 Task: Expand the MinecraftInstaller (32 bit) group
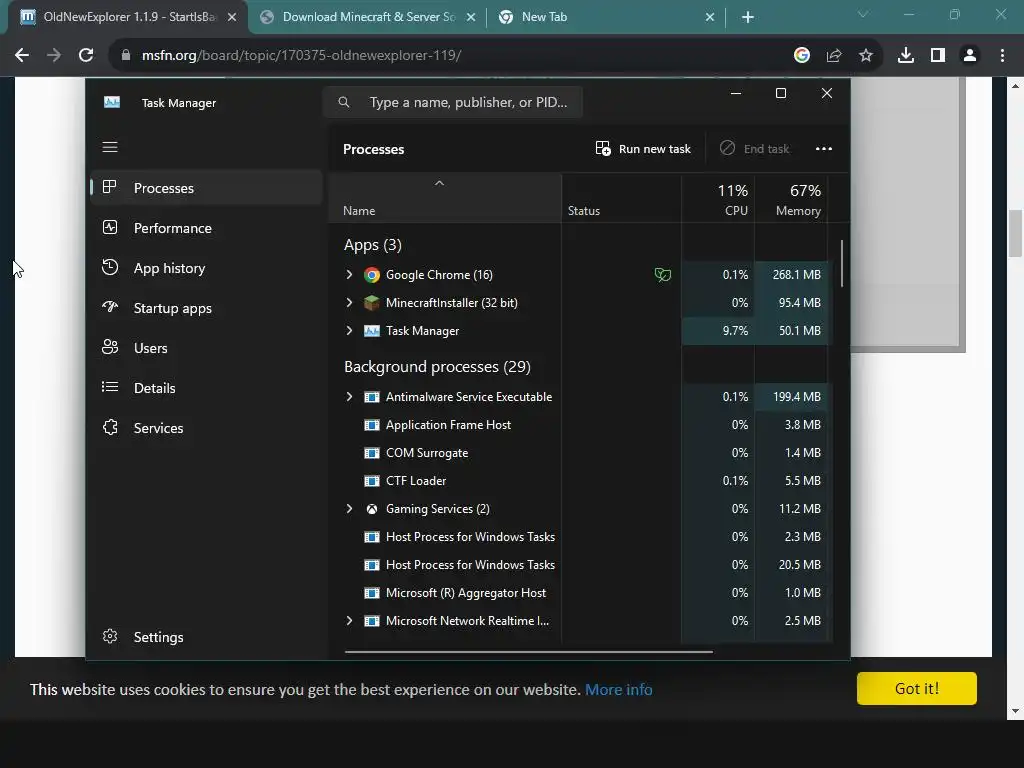point(349,303)
